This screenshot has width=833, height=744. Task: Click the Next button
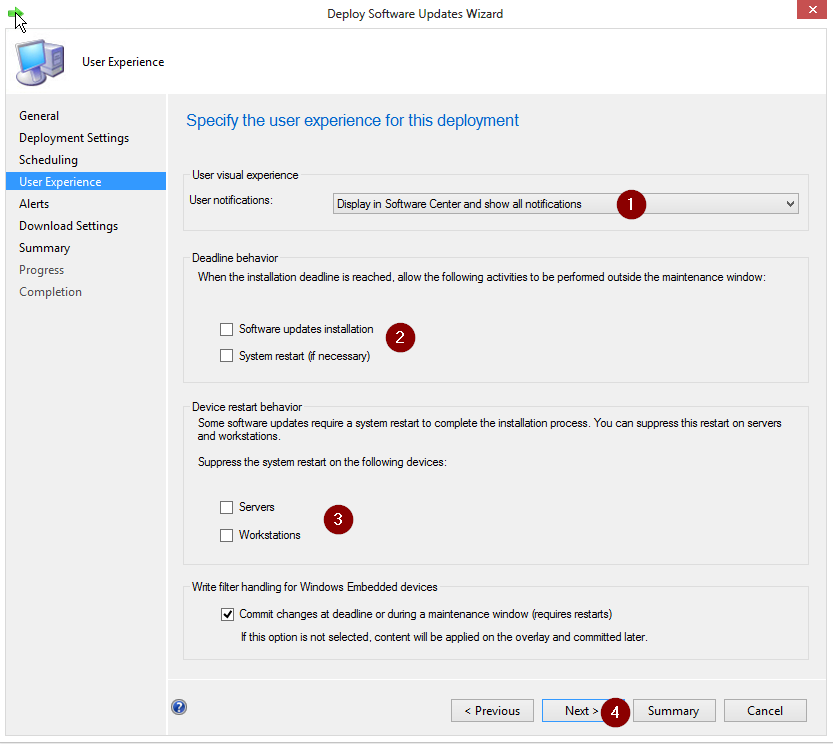(581, 711)
